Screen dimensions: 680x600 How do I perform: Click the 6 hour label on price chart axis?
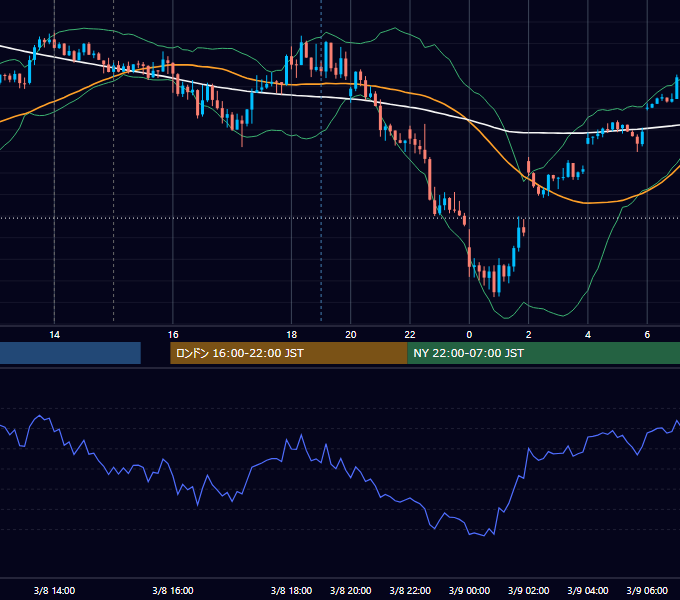coord(647,335)
